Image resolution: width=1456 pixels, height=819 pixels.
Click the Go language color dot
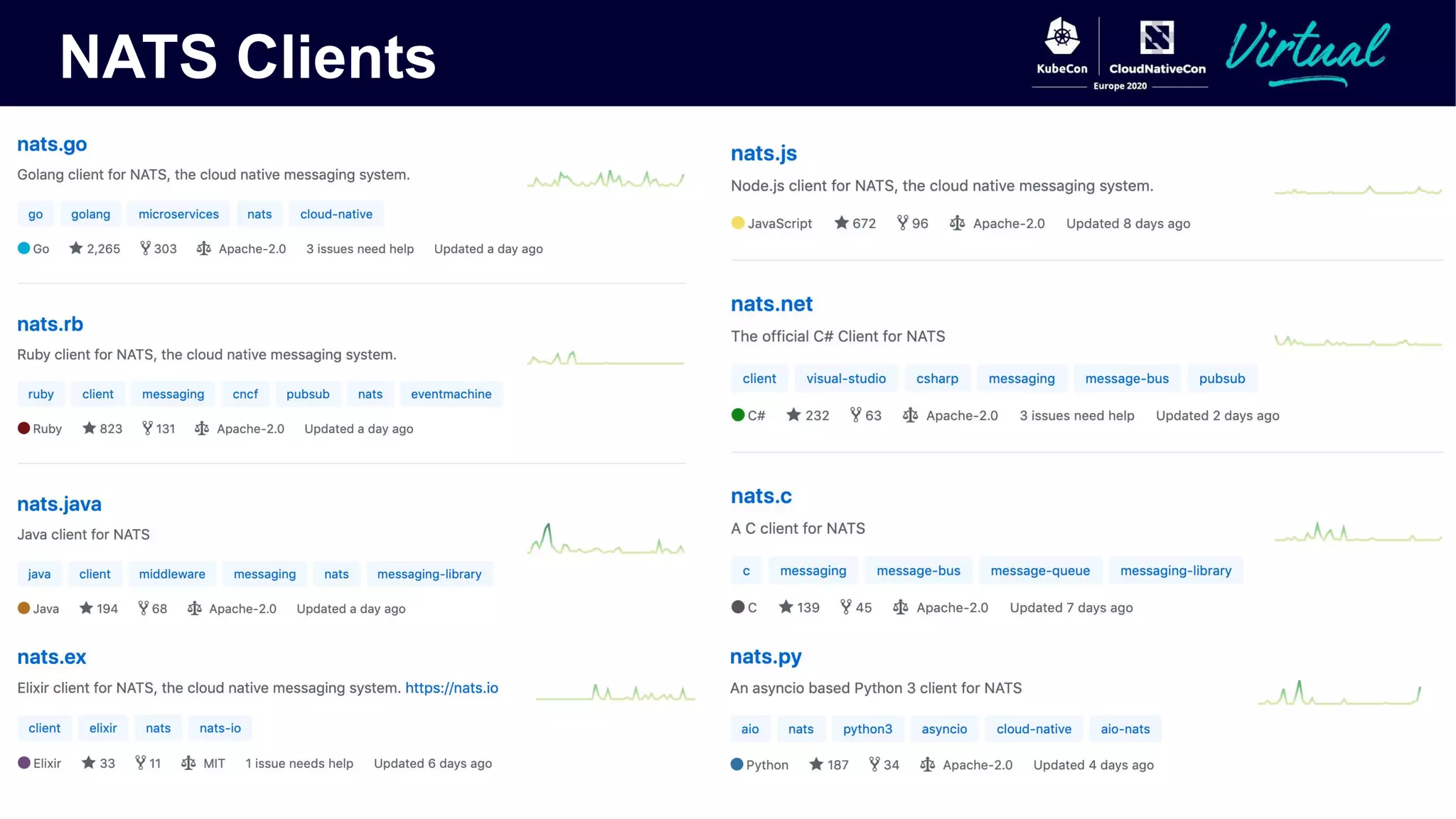(x=23, y=248)
